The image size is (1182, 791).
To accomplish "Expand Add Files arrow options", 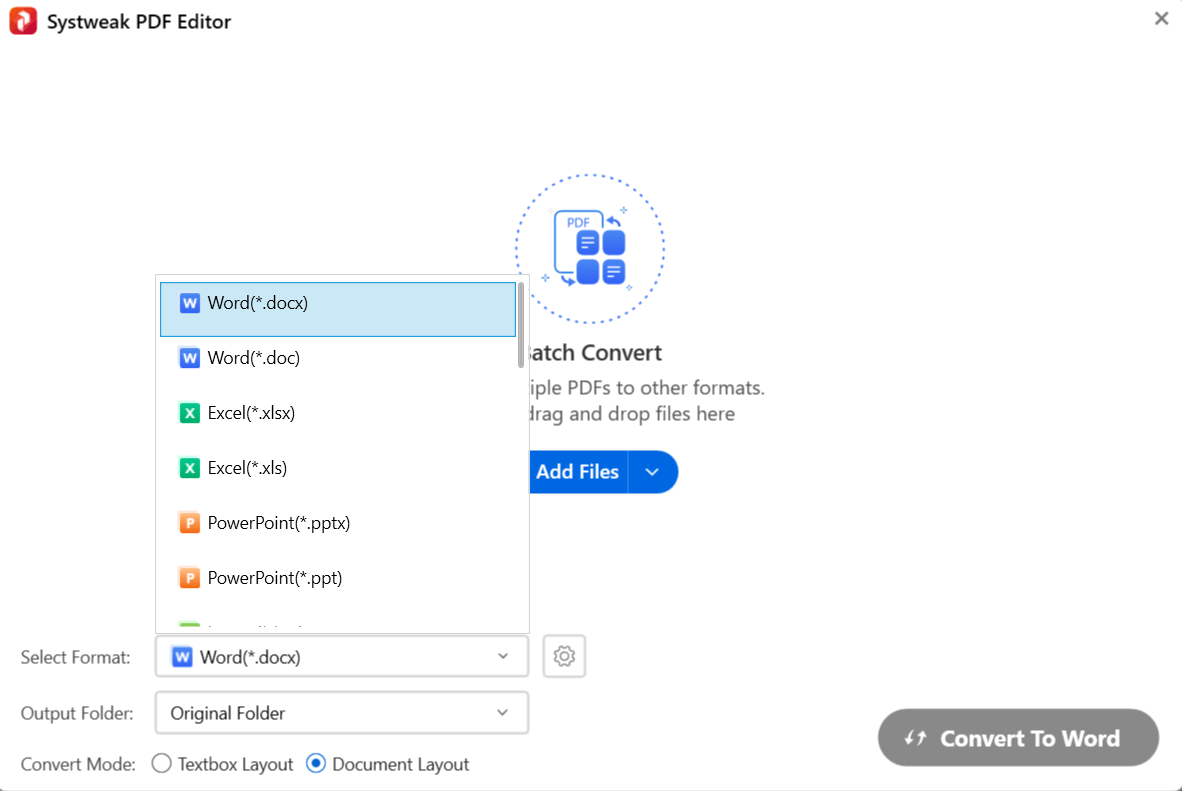I will [x=653, y=472].
